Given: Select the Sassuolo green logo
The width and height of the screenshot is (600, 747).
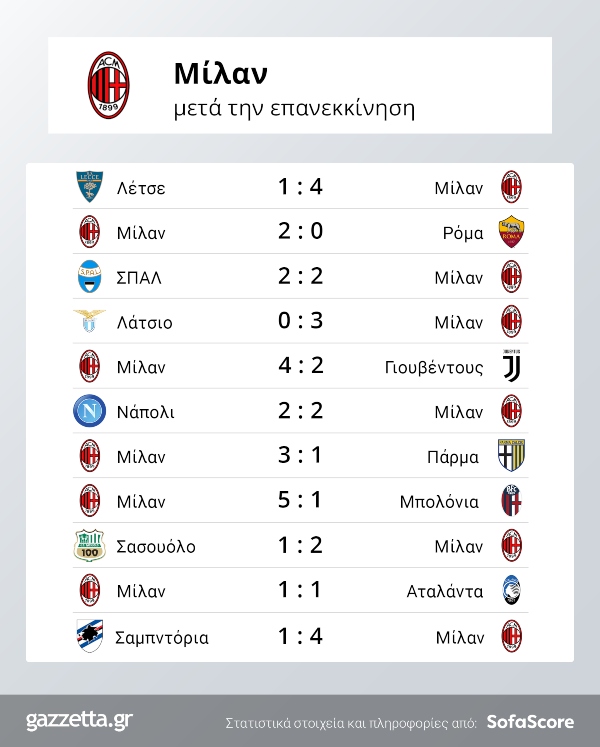Looking at the screenshot, I should tap(89, 546).
